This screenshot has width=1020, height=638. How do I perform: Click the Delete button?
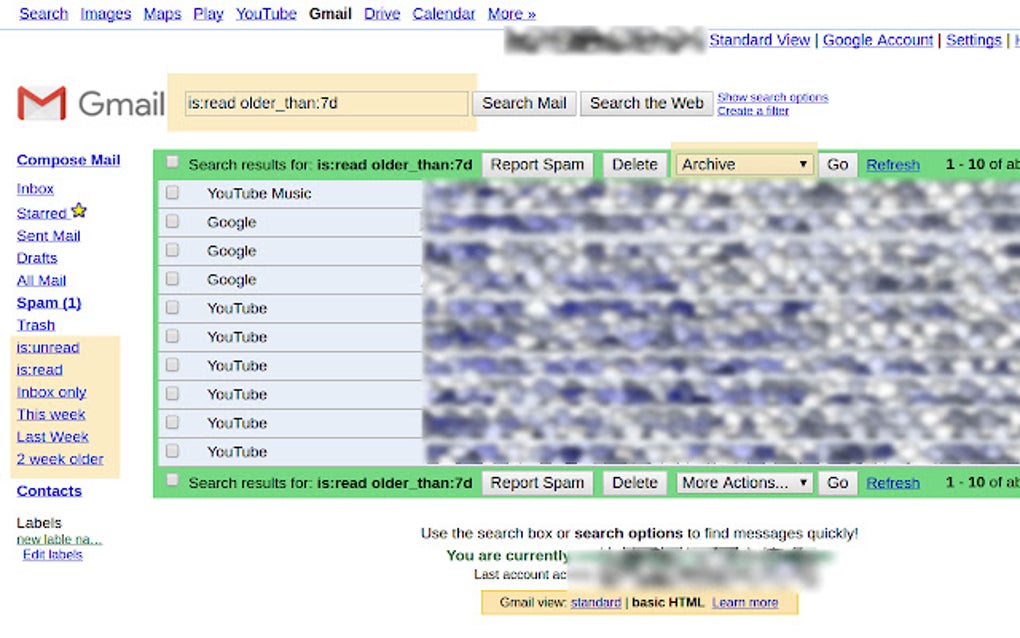coord(635,163)
